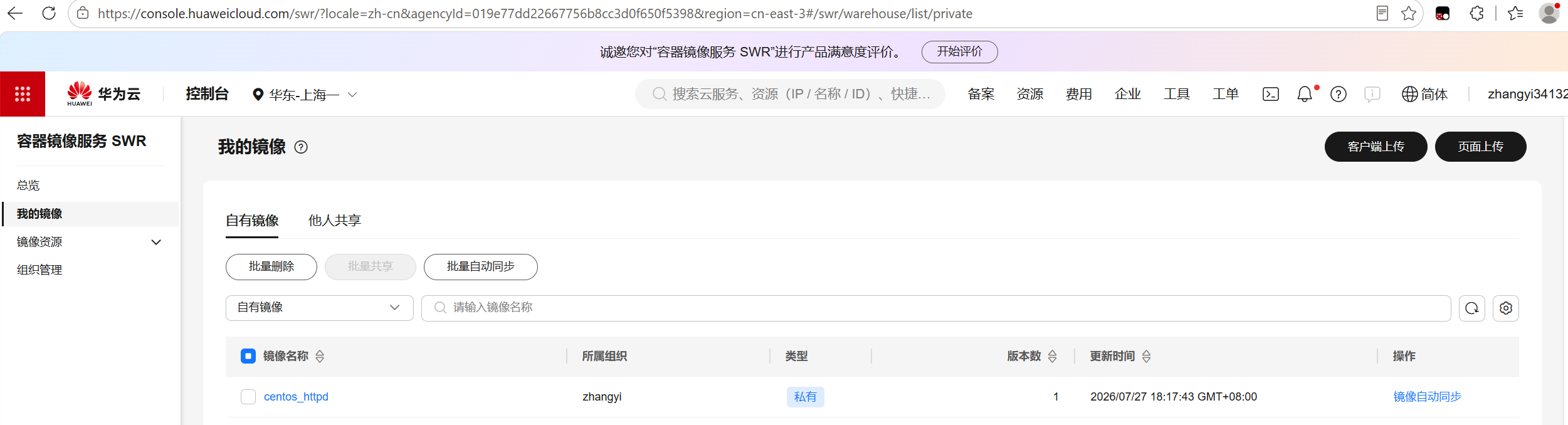This screenshot has height=425, width=1568.
Task: Refresh the image list with the refresh icon
Action: point(1472,308)
